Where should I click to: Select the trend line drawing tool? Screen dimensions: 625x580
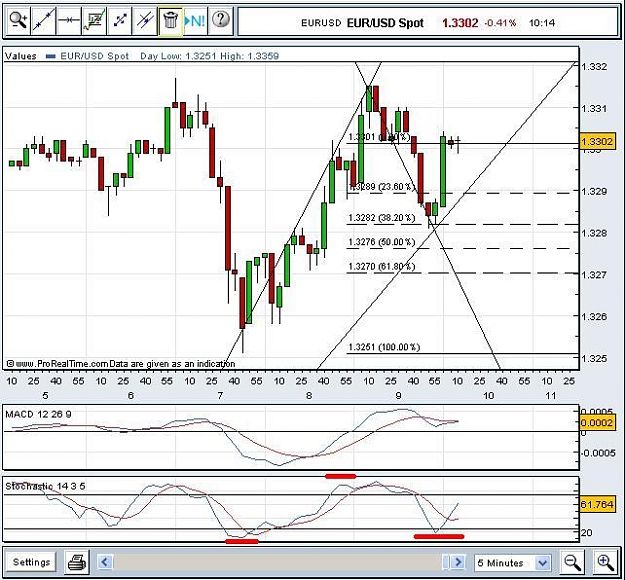(x=43, y=20)
